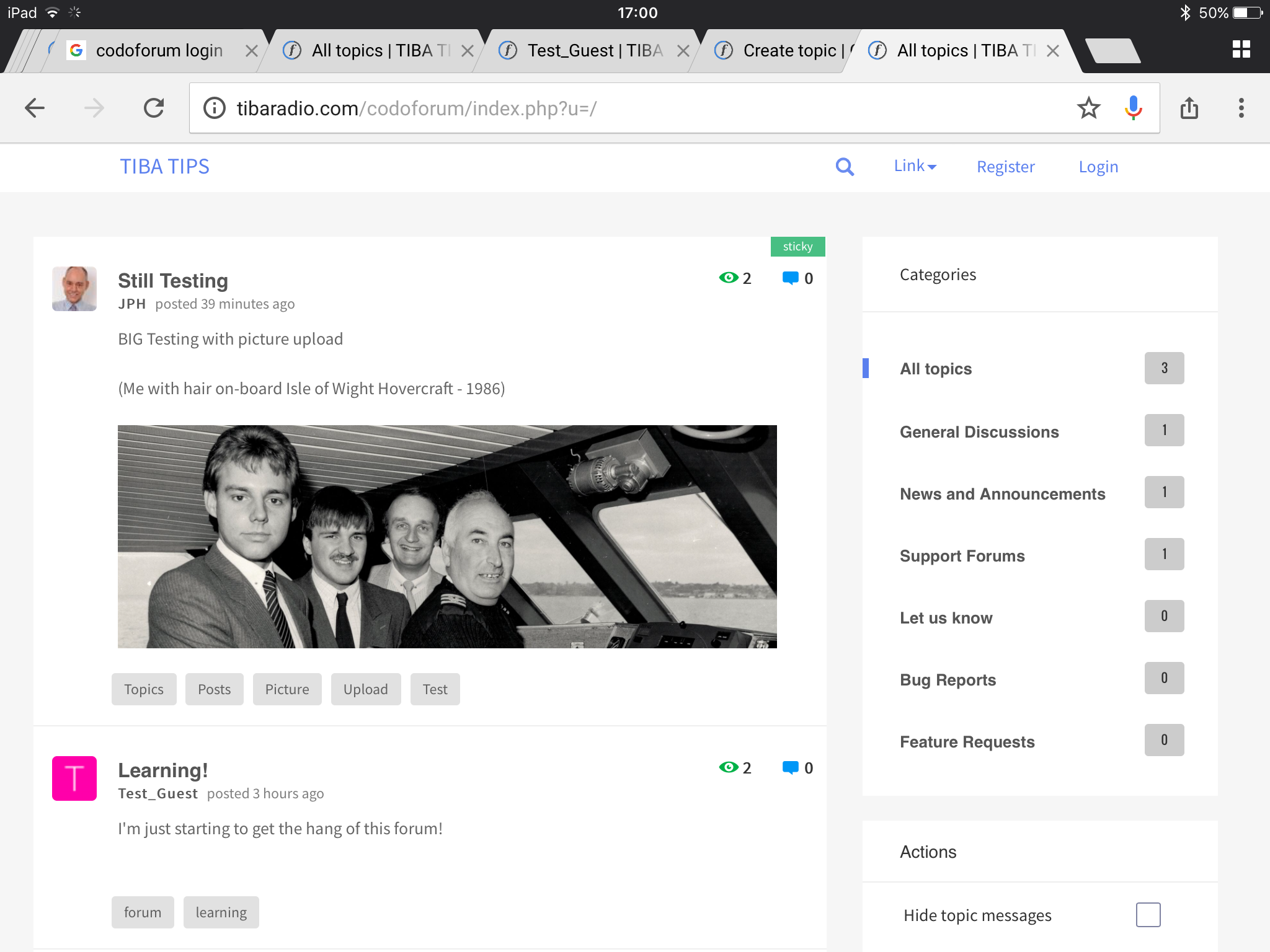This screenshot has width=1270, height=952.
Task: Close the codoforum login tab
Action: (x=251, y=51)
